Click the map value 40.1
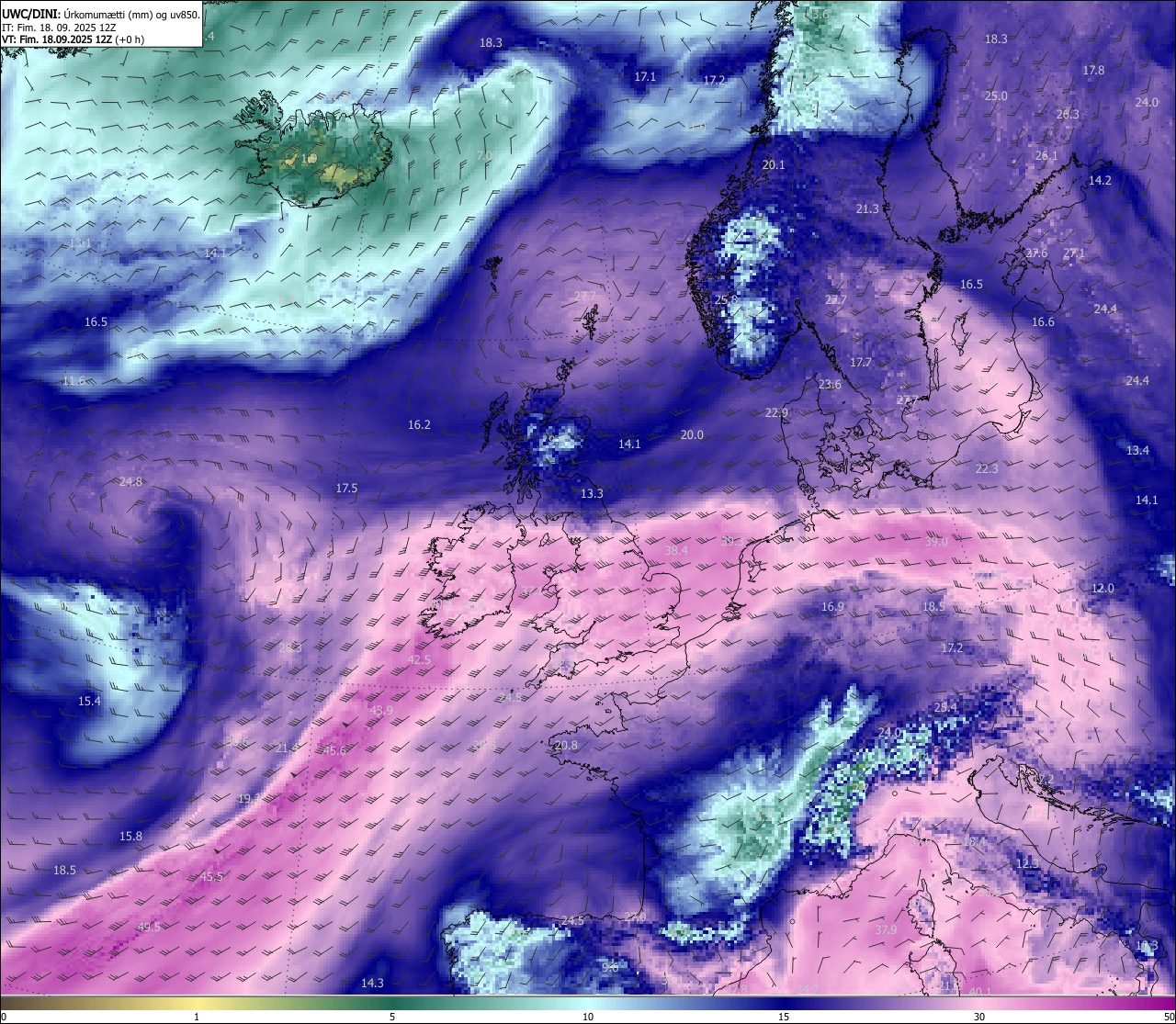The image size is (1176, 1024). coord(980,992)
